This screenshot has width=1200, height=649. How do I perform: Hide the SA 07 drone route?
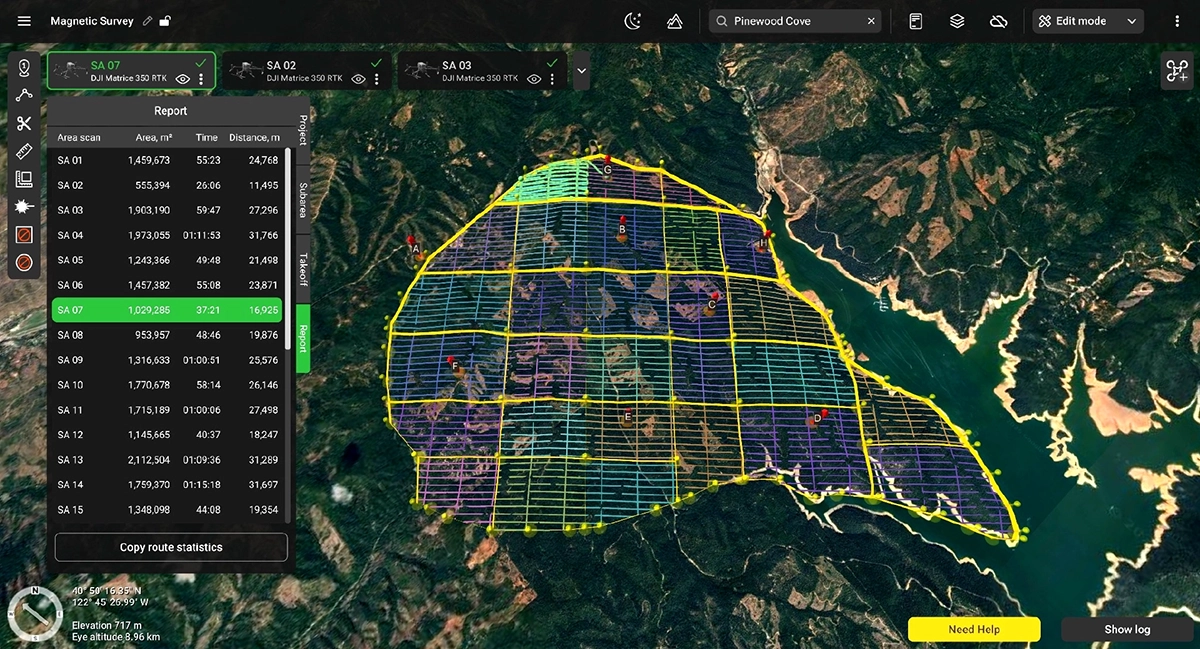pyautogui.click(x=185, y=79)
